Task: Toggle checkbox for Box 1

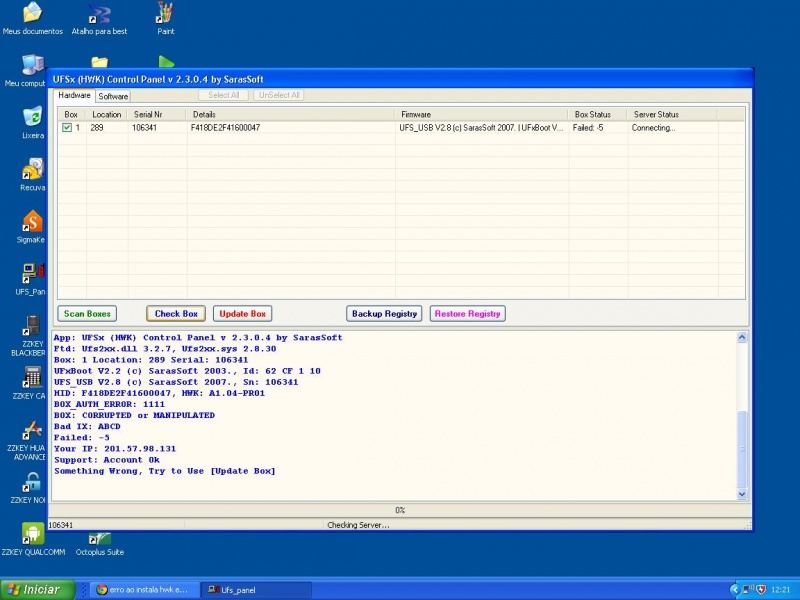Action: (67, 128)
